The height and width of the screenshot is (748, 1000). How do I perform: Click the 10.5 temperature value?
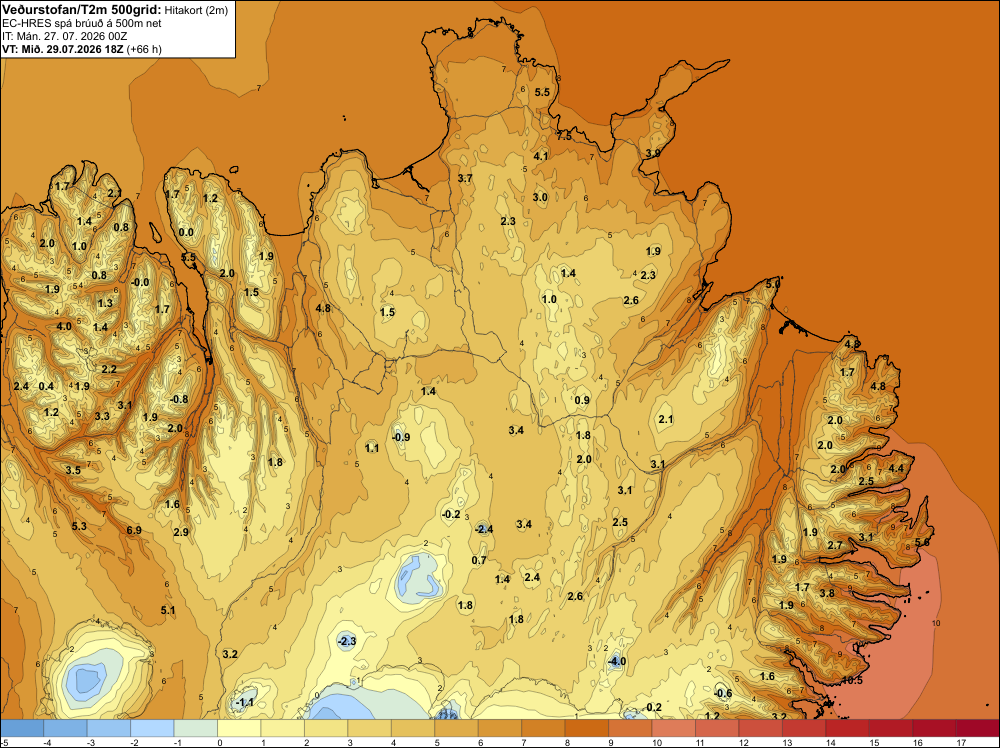852,680
